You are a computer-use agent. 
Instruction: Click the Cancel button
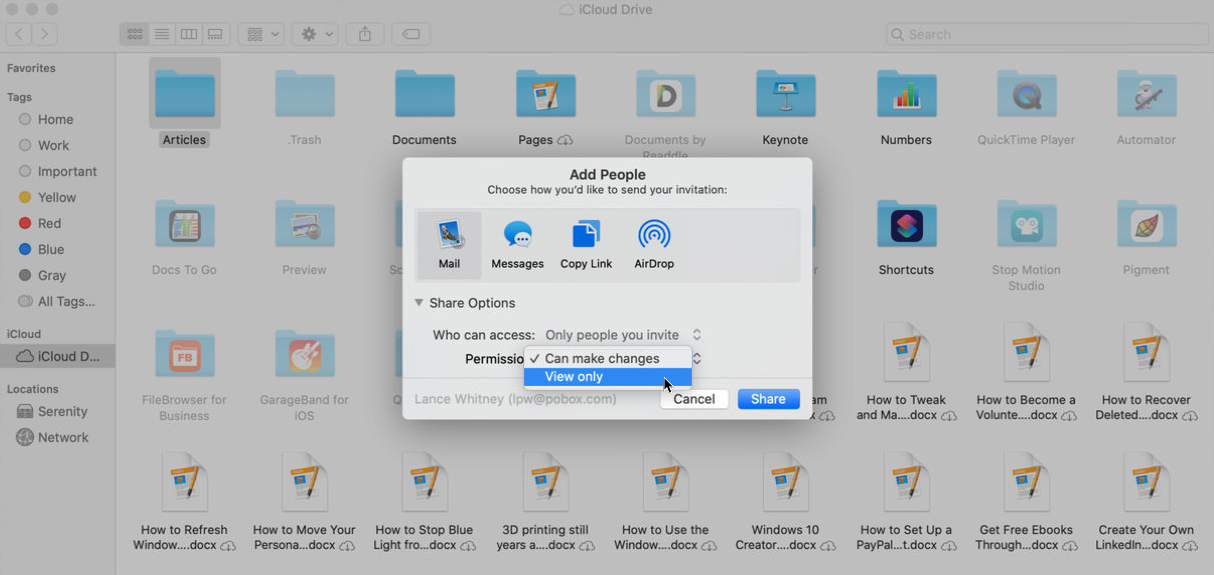(x=694, y=399)
